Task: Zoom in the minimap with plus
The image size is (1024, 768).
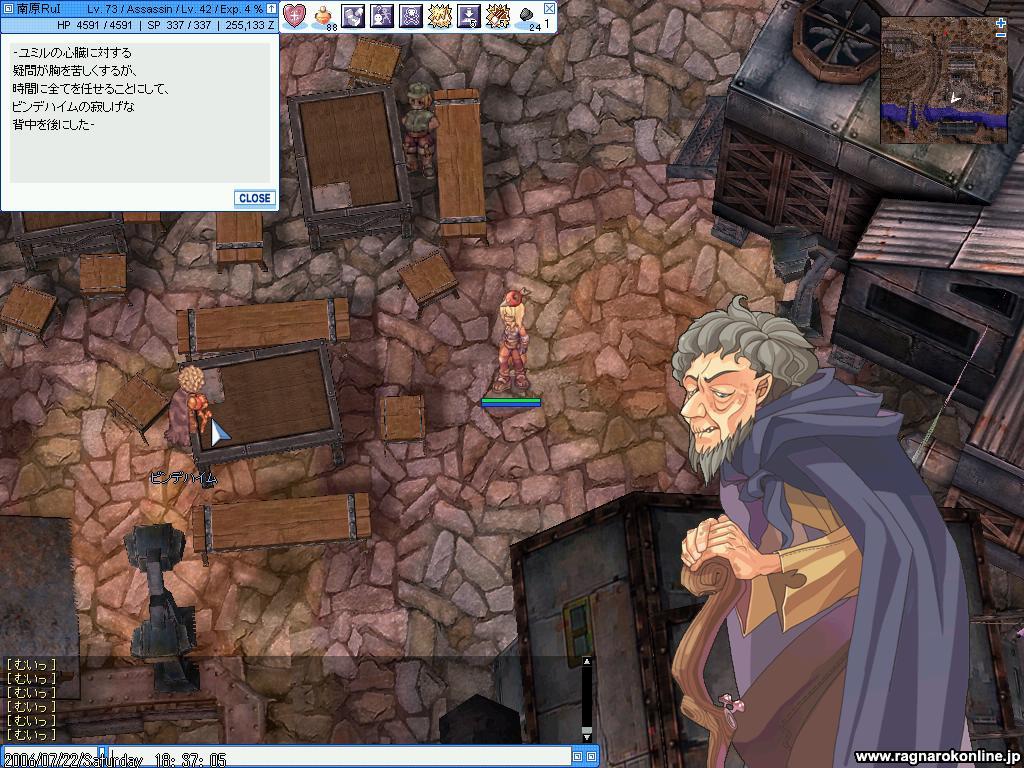Action: click(x=1001, y=23)
